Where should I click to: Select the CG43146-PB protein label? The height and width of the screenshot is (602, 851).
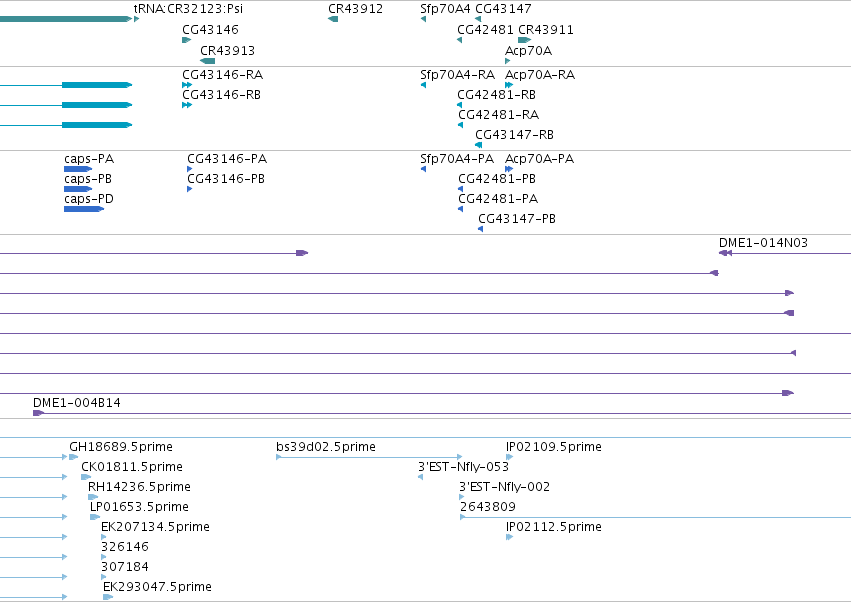(226, 179)
